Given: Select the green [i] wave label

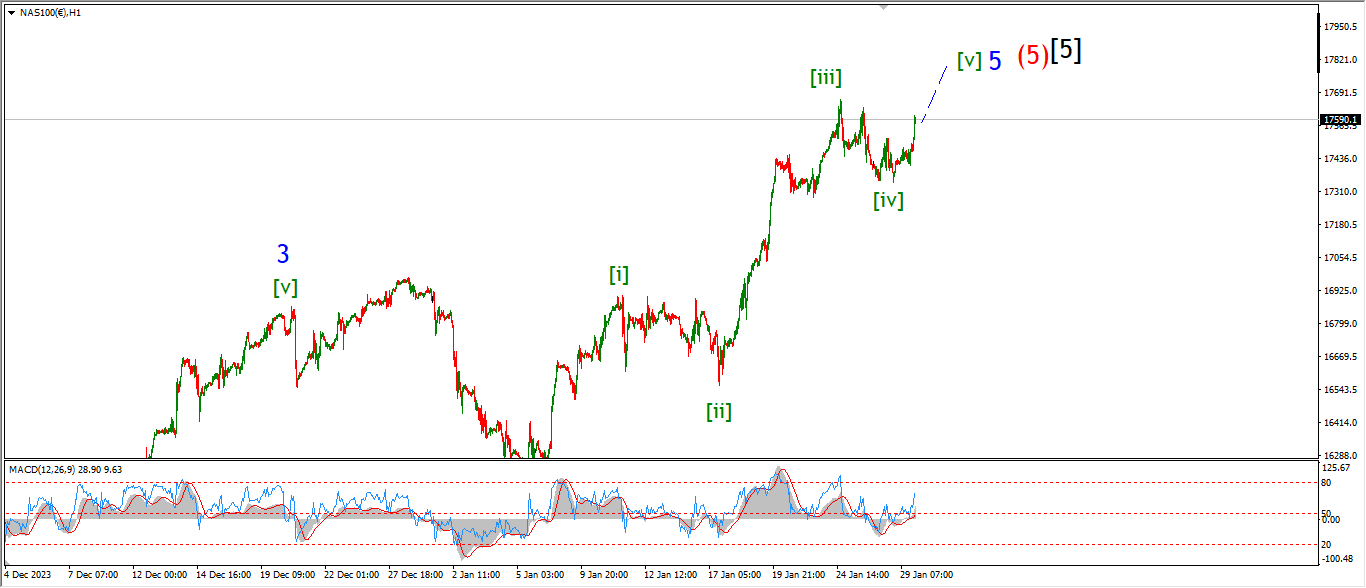Looking at the screenshot, I should pos(619,275).
